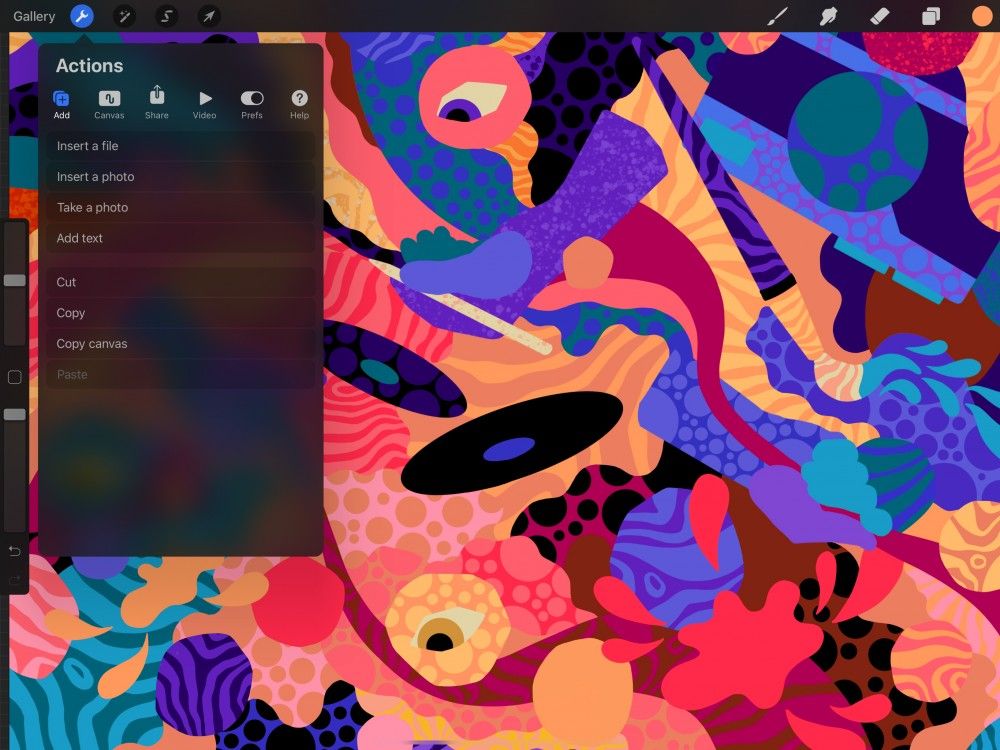Select the Smudge tool
The image size is (1000, 750).
point(826,16)
